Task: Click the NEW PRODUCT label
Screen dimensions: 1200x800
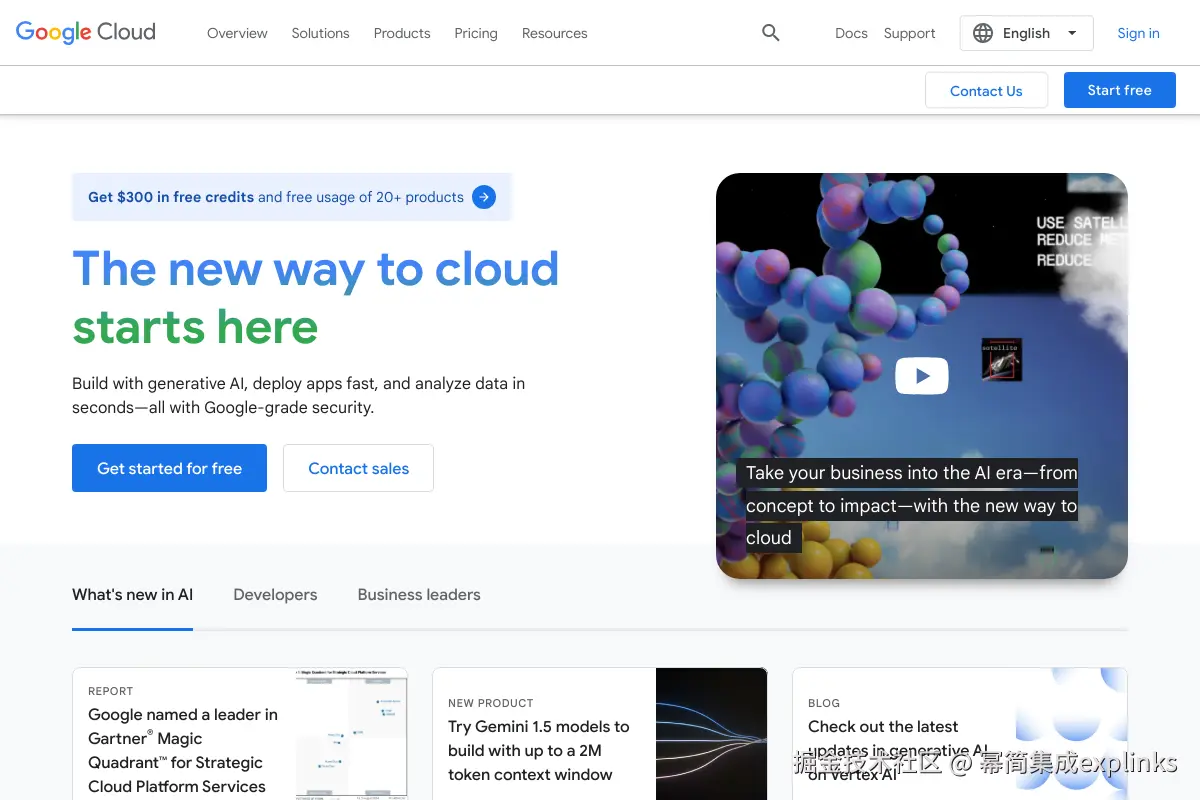Action: tap(491, 703)
